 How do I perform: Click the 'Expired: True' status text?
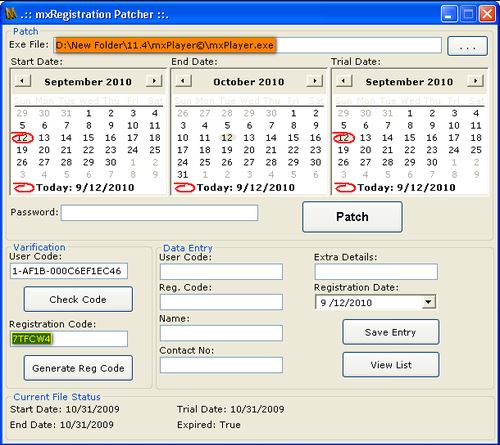209,425
